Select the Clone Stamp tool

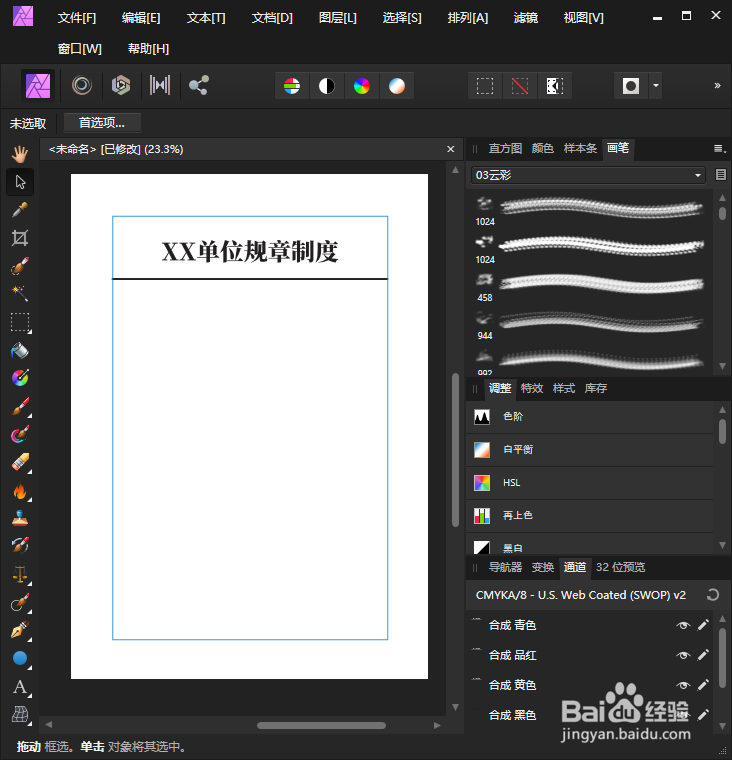click(x=20, y=518)
